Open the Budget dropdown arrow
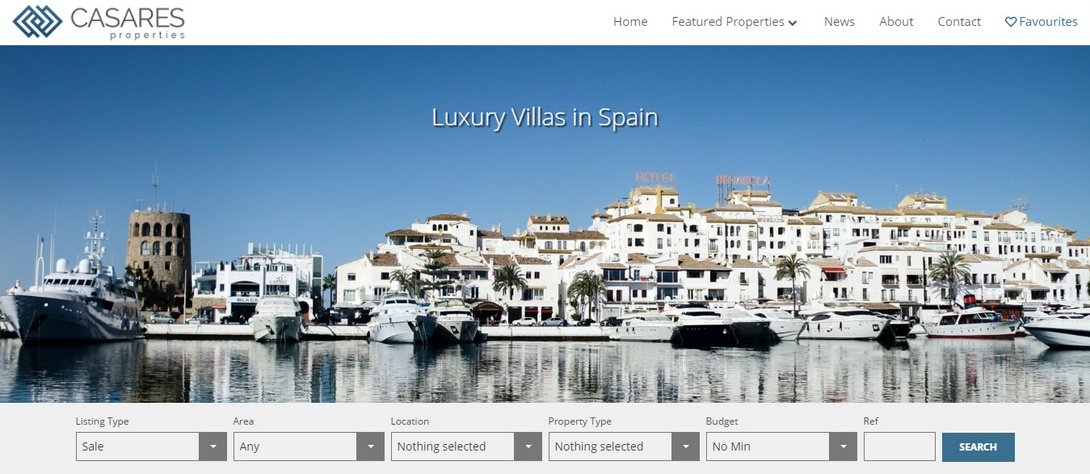This screenshot has width=1090, height=474. pos(843,447)
